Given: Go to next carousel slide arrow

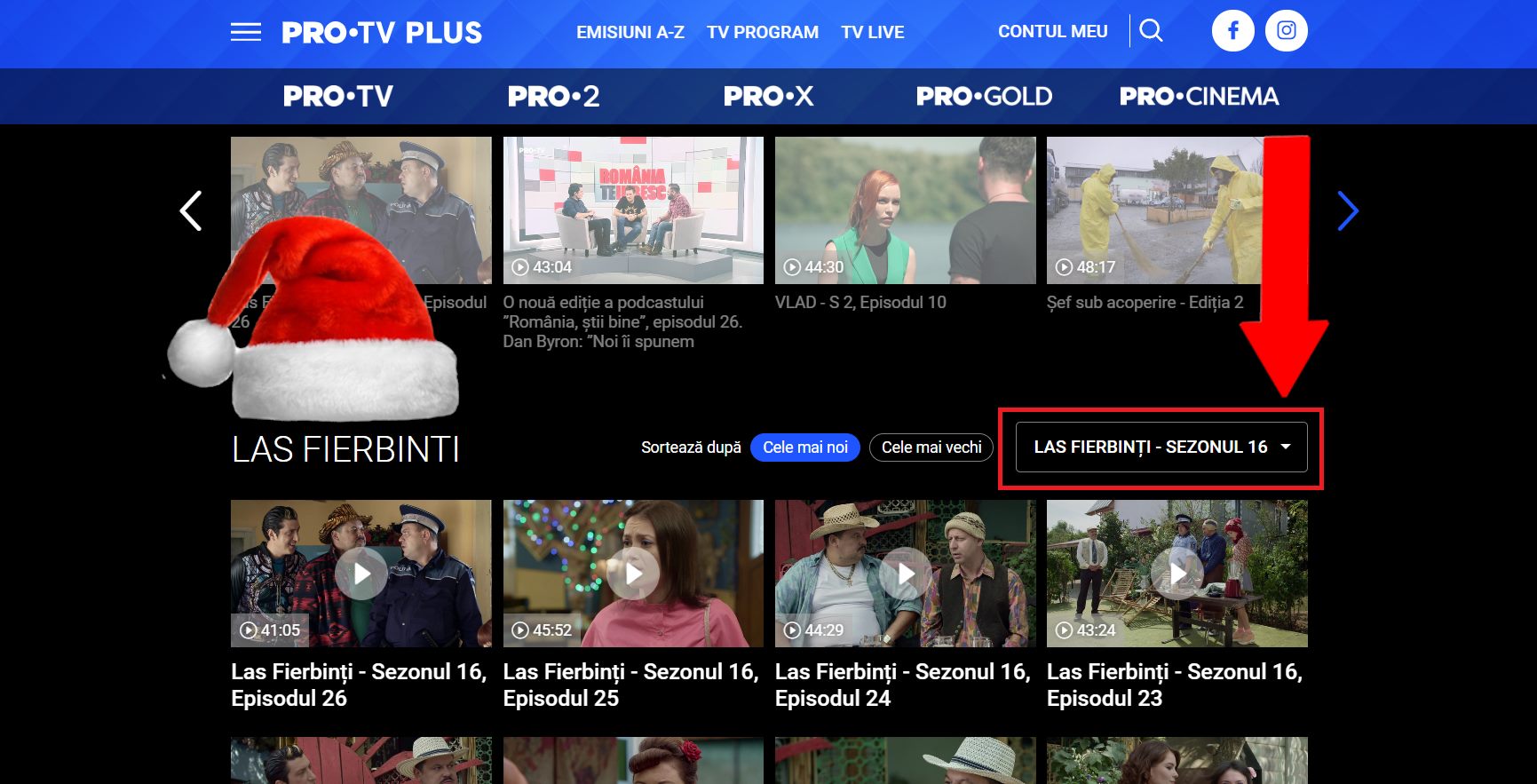Looking at the screenshot, I should (1348, 211).
